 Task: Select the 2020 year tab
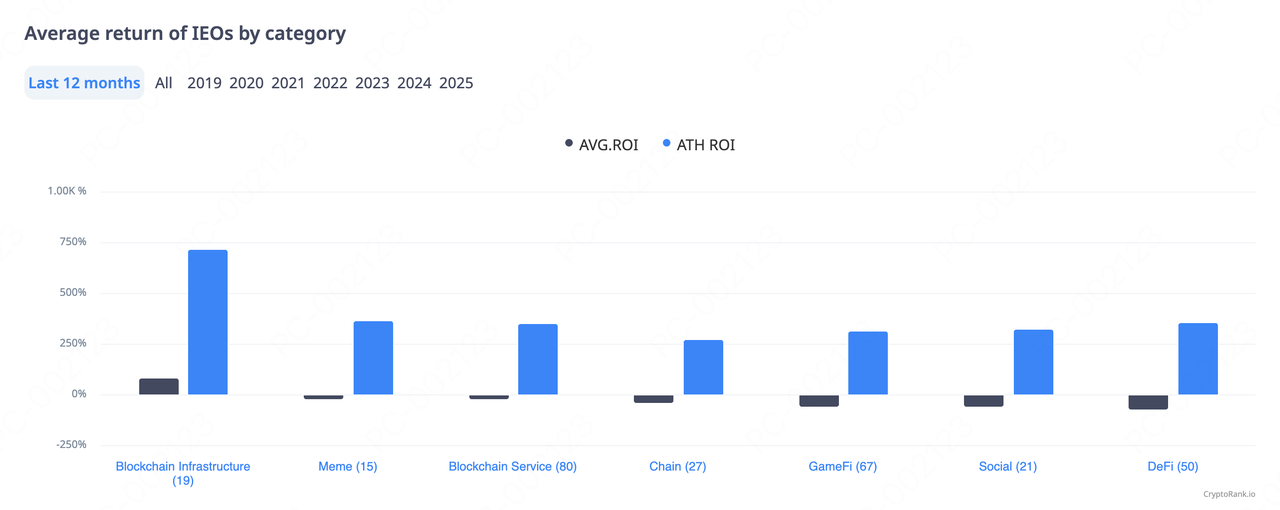tap(246, 83)
